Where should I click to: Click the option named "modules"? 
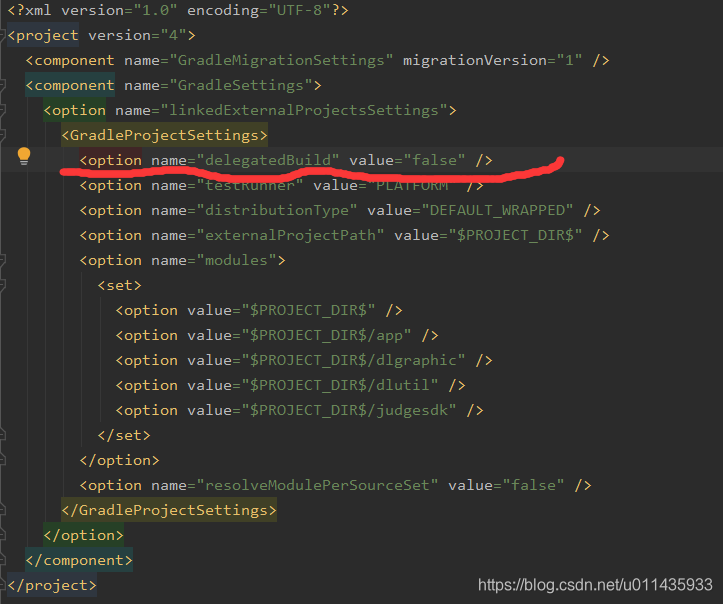tap(183, 260)
